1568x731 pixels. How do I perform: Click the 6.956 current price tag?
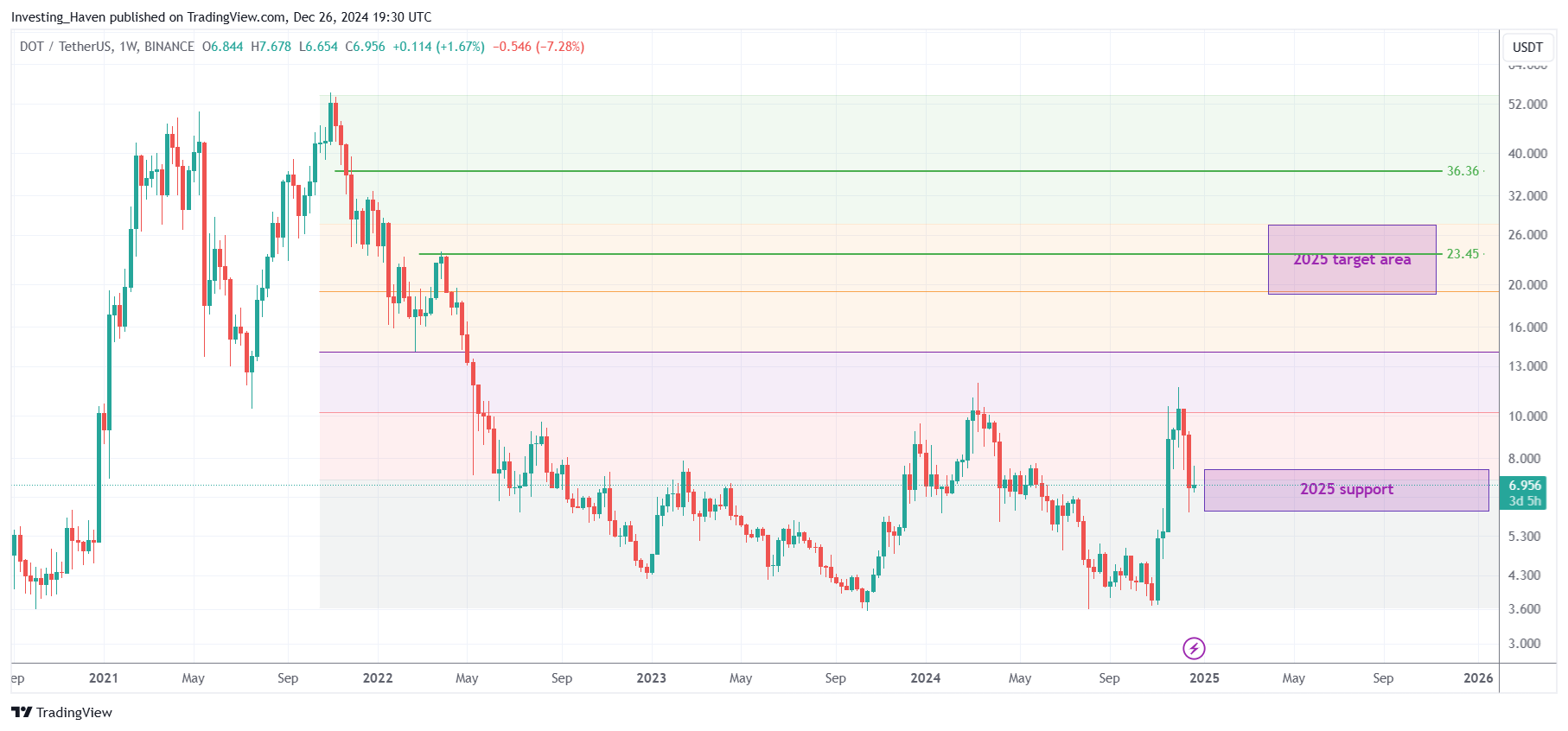tap(1526, 486)
